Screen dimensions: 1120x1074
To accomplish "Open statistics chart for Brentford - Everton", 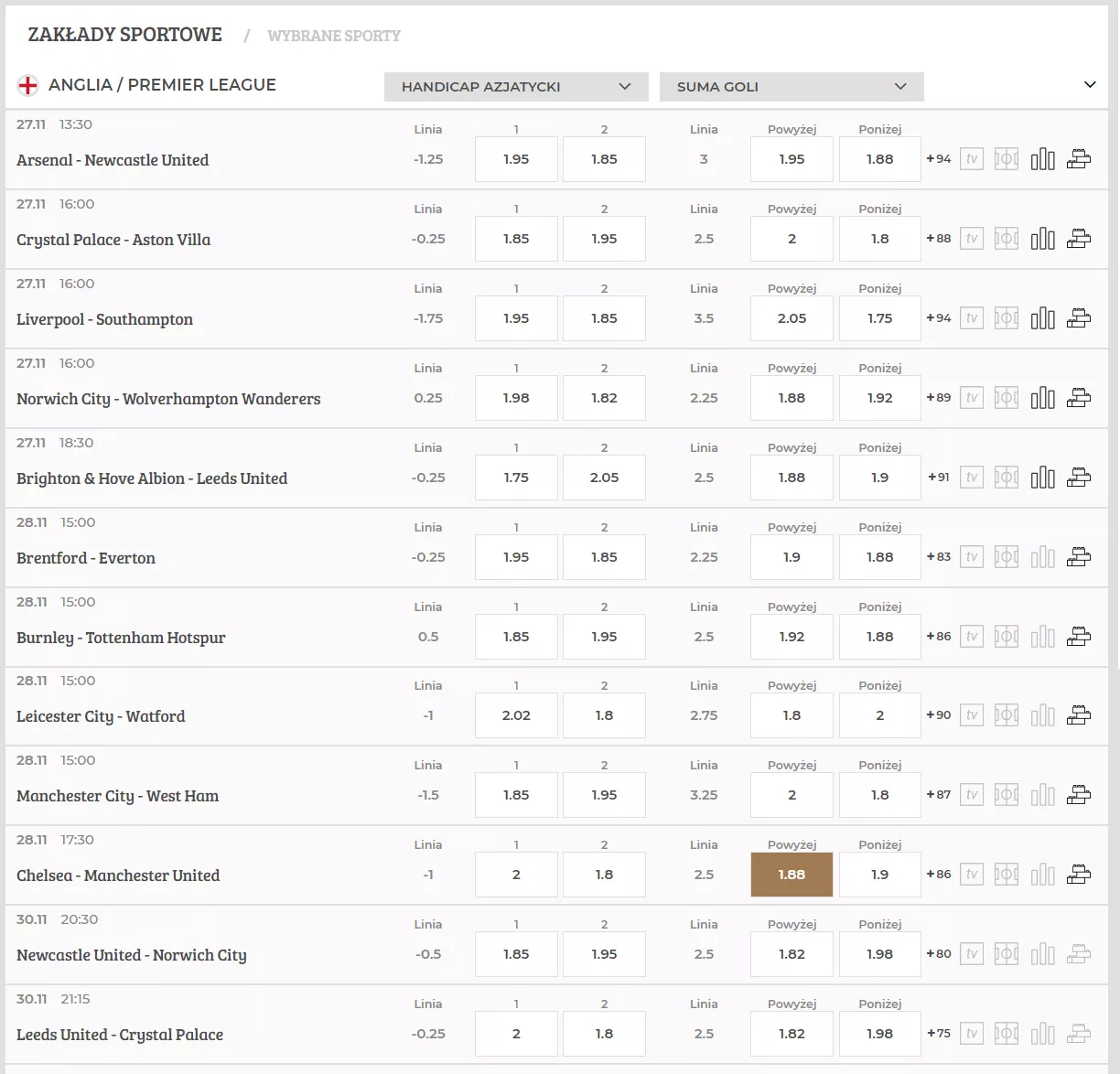I will (x=1042, y=557).
